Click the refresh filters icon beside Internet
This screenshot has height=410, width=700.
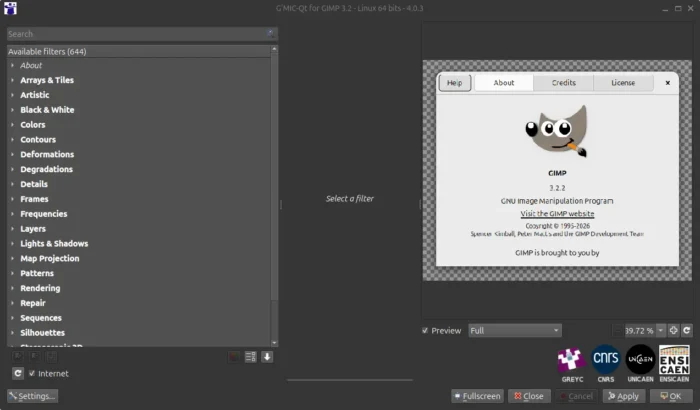coord(17,373)
